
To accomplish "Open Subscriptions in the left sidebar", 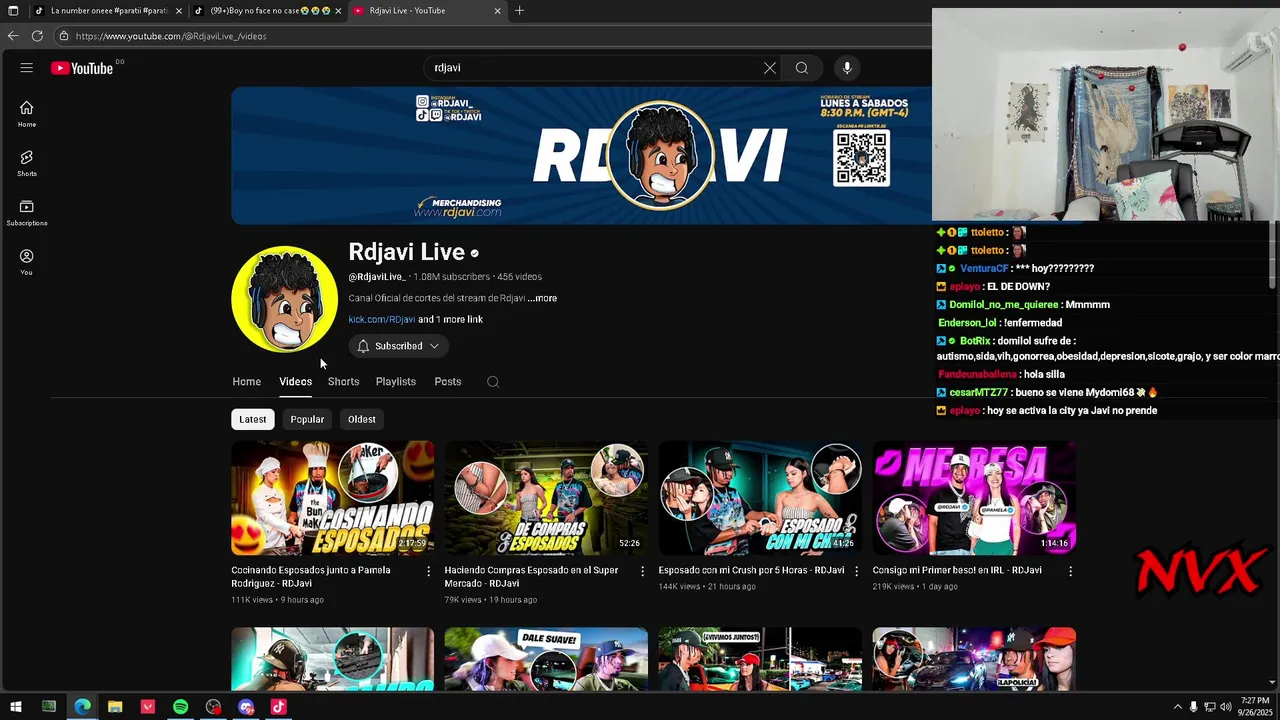I will [x=26, y=213].
